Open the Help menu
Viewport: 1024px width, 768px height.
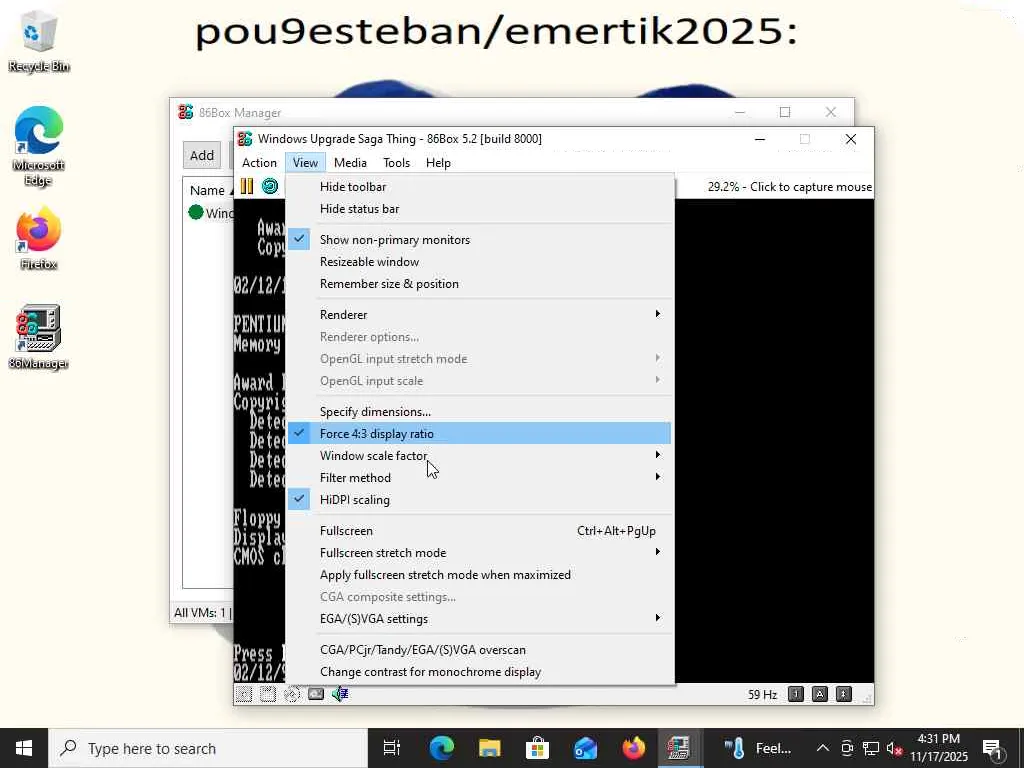438,163
